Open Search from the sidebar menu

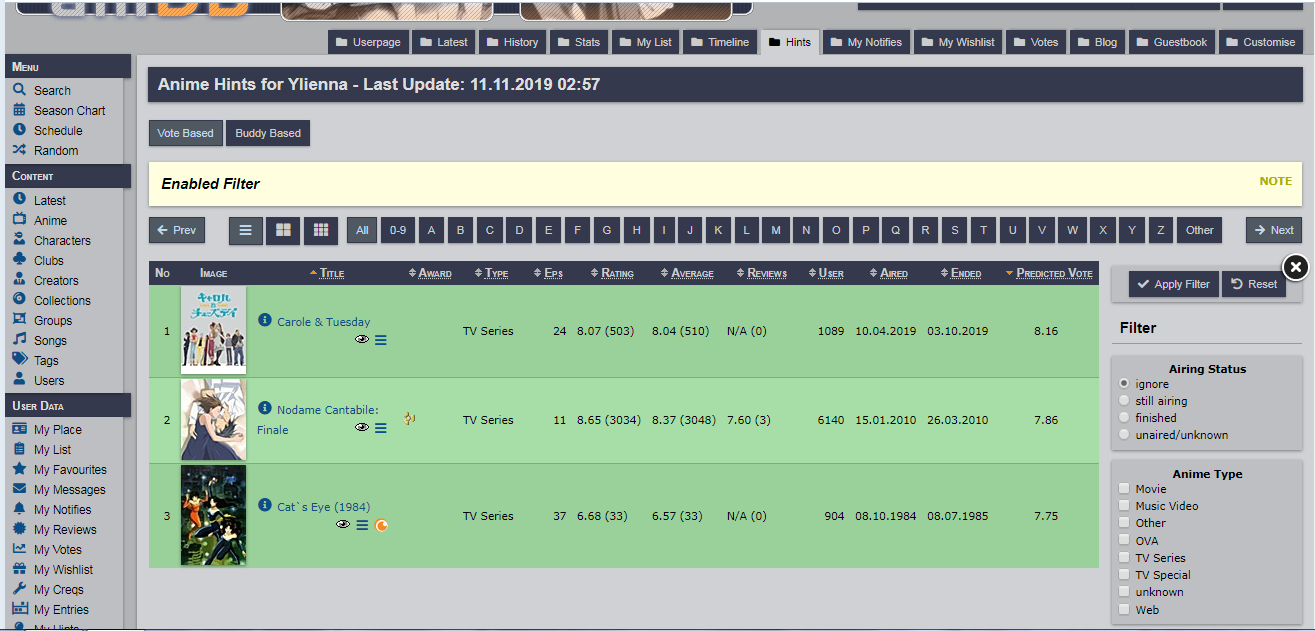[x=52, y=90]
